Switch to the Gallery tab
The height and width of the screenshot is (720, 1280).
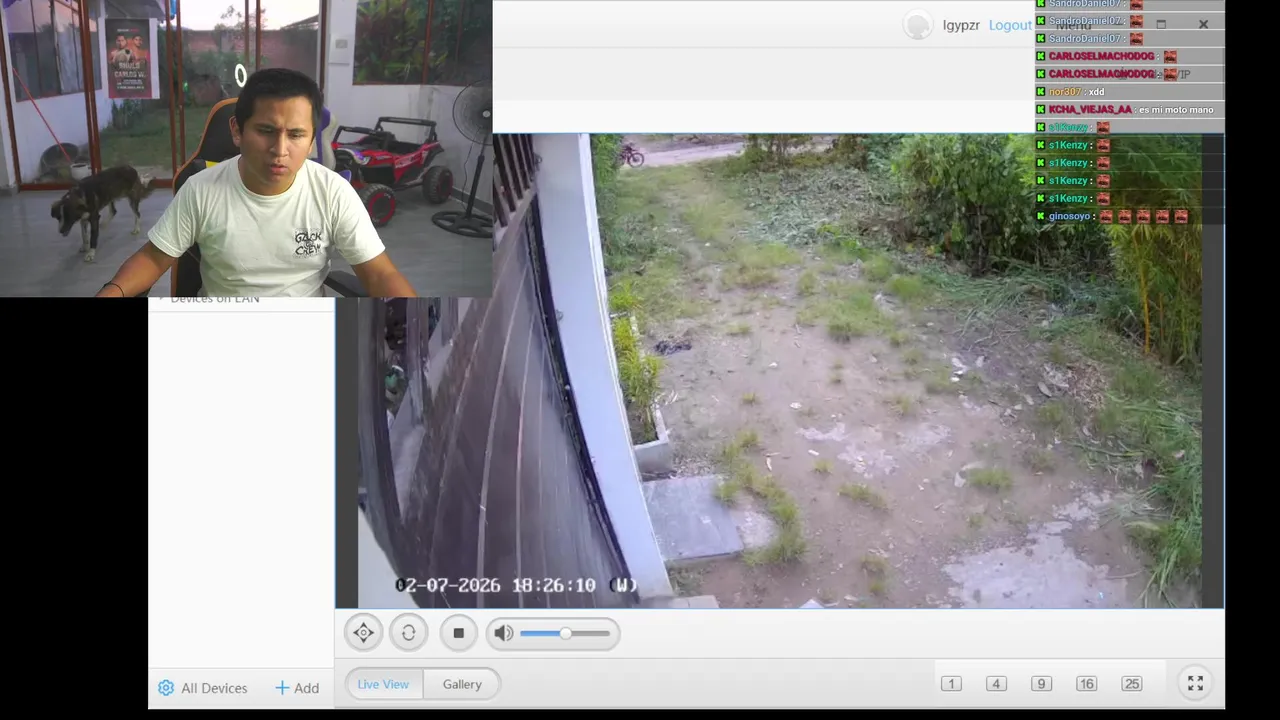pyautogui.click(x=462, y=684)
